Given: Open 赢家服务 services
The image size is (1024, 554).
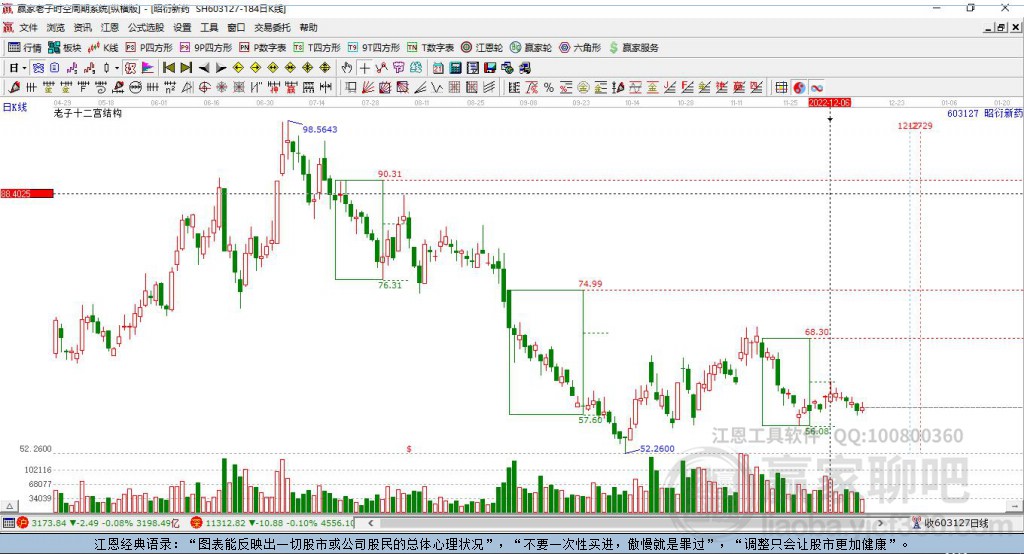Looking at the screenshot, I should click(634, 48).
